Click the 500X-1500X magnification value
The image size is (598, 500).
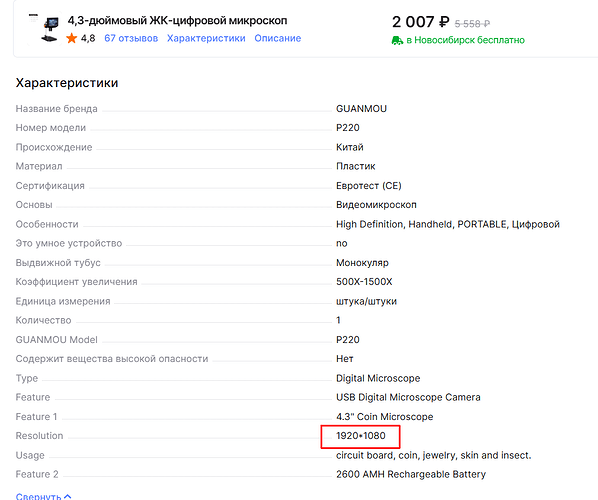pos(364,282)
